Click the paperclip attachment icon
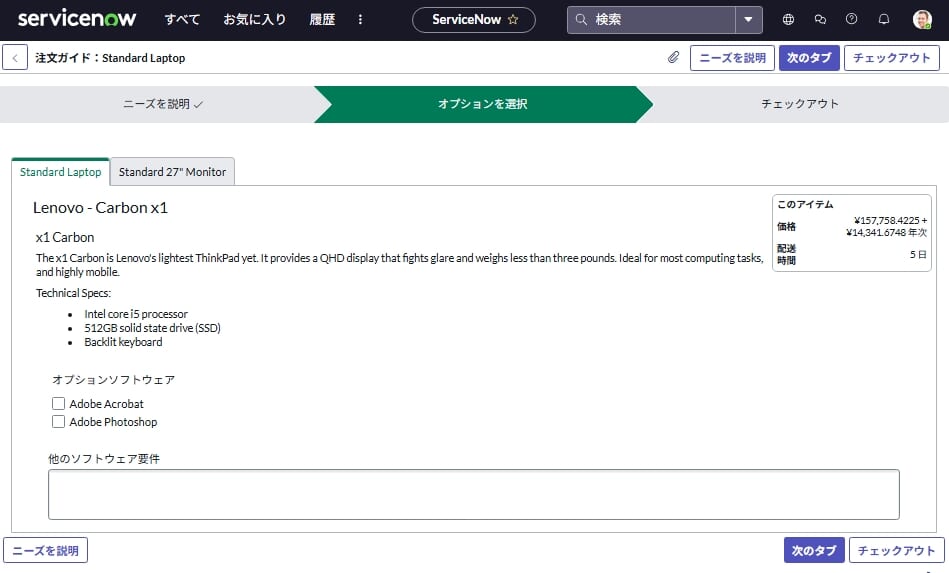This screenshot has width=949, height=573. coord(674,57)
